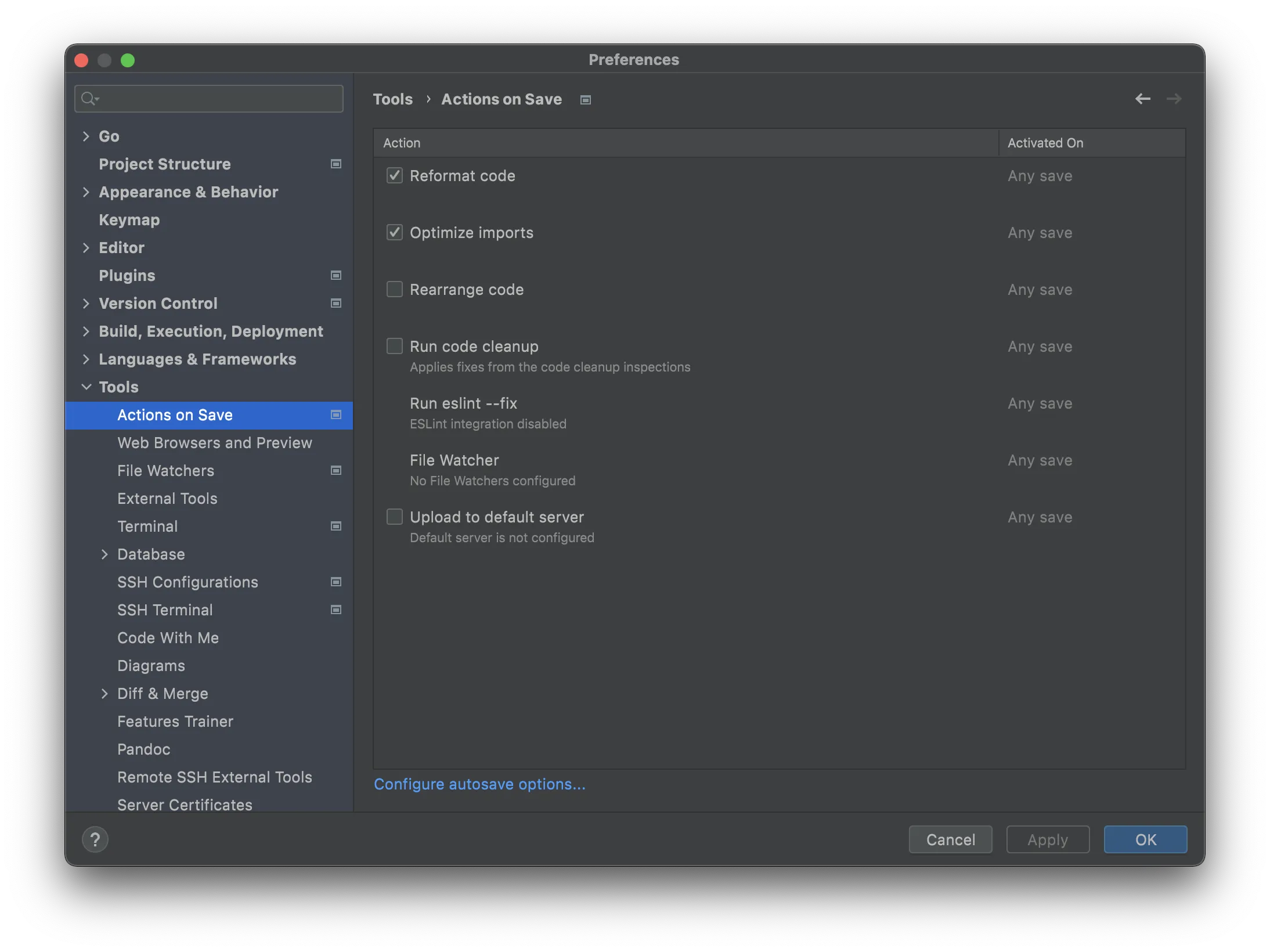Expand the Editor settings section
This screenshot has height=952, width=1270.
click(x=86, y=248)
